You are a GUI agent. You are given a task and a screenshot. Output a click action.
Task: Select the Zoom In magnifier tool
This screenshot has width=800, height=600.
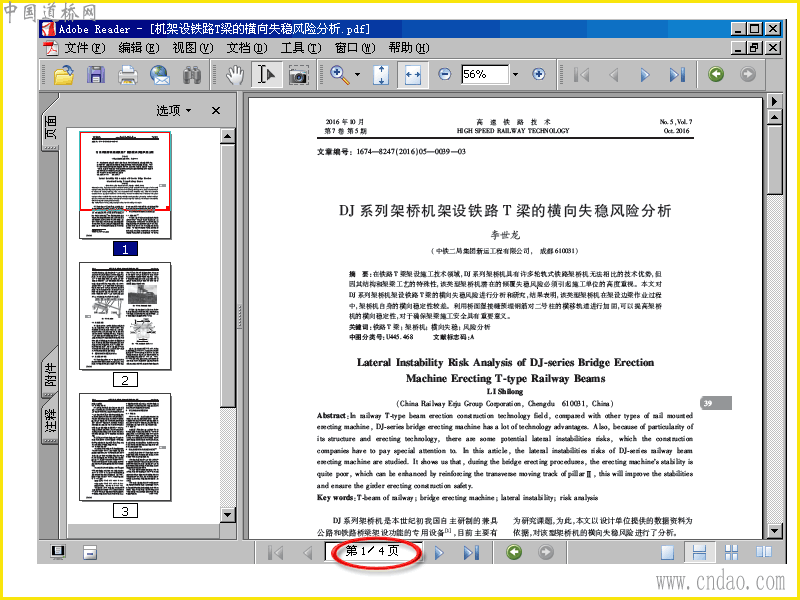pos(340,75)
